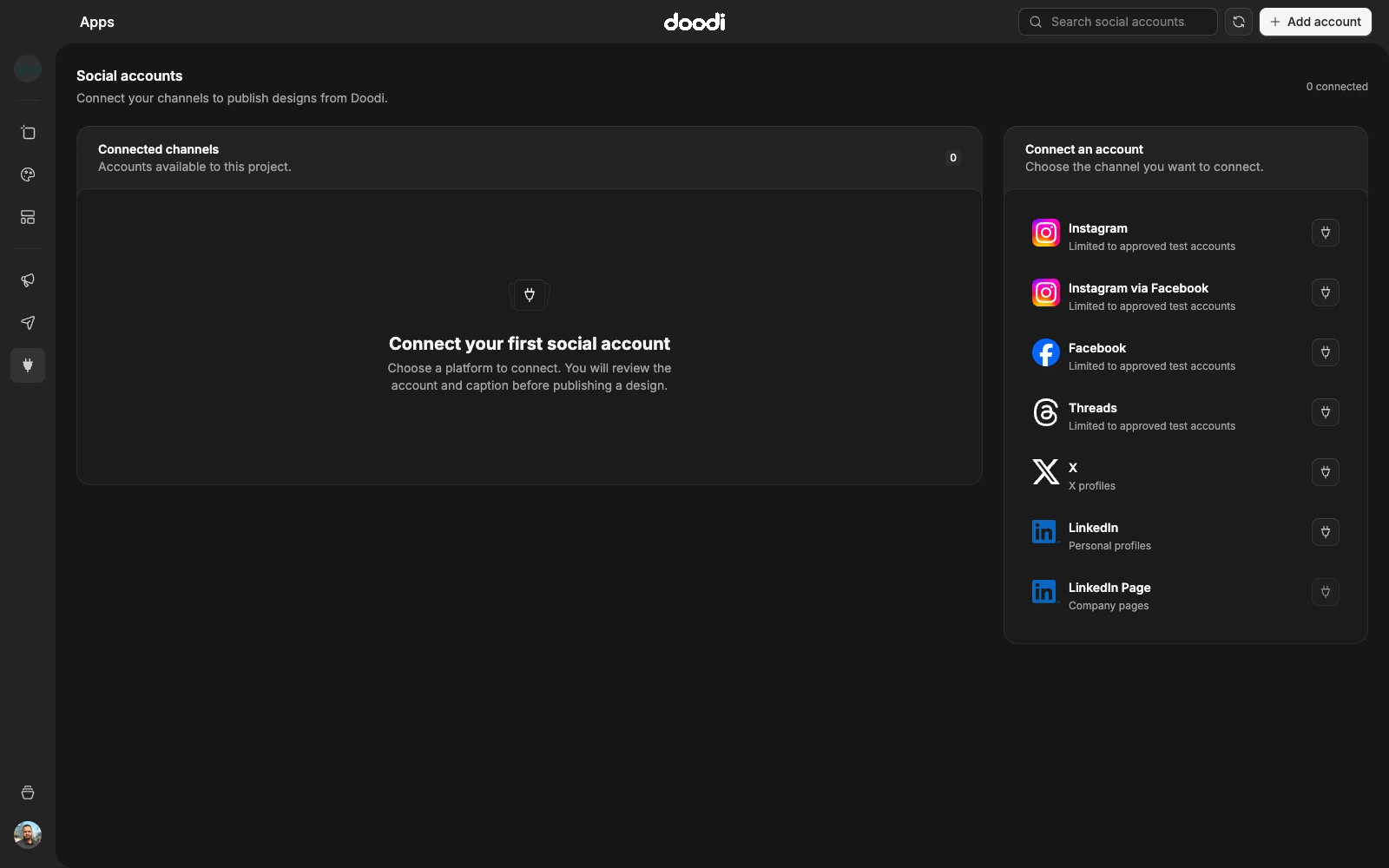Open the designs frame icon in the sidebar
This screenshot has height=868, width=1389.
28,133
